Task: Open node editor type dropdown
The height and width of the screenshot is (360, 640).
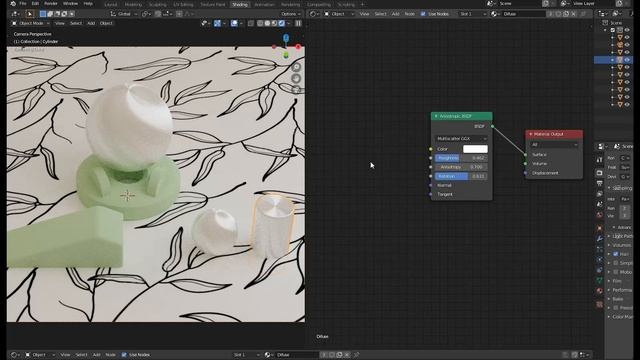Action: coord(313,14)
